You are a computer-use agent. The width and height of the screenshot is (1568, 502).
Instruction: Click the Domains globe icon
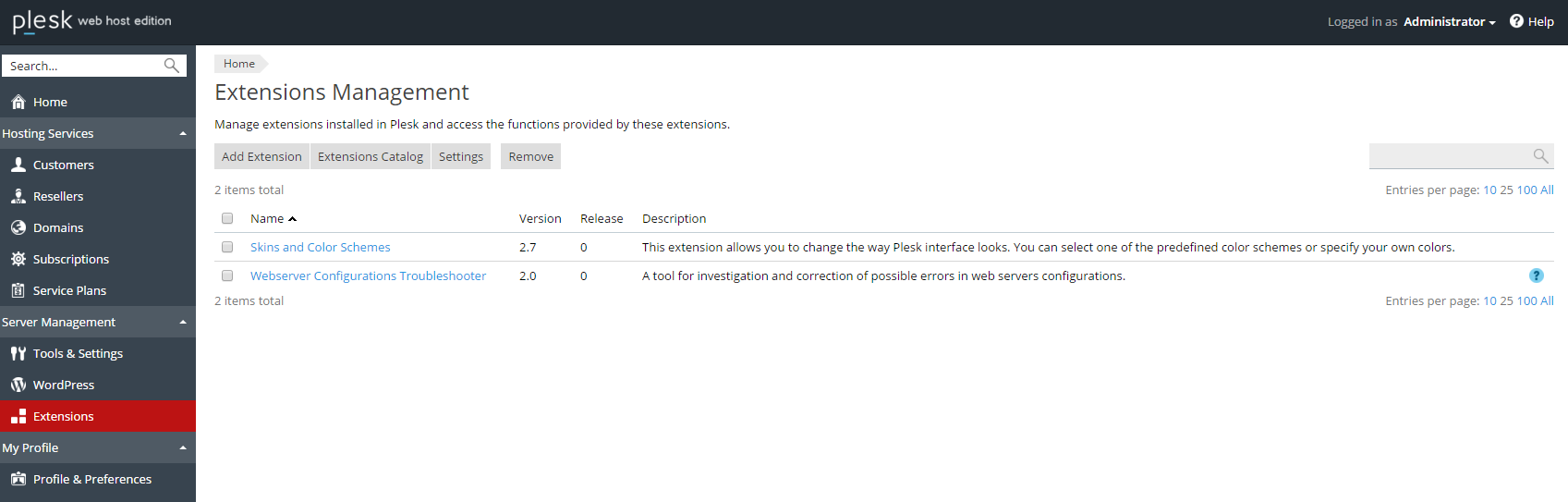pyautogui.click(x=18, y=227)
